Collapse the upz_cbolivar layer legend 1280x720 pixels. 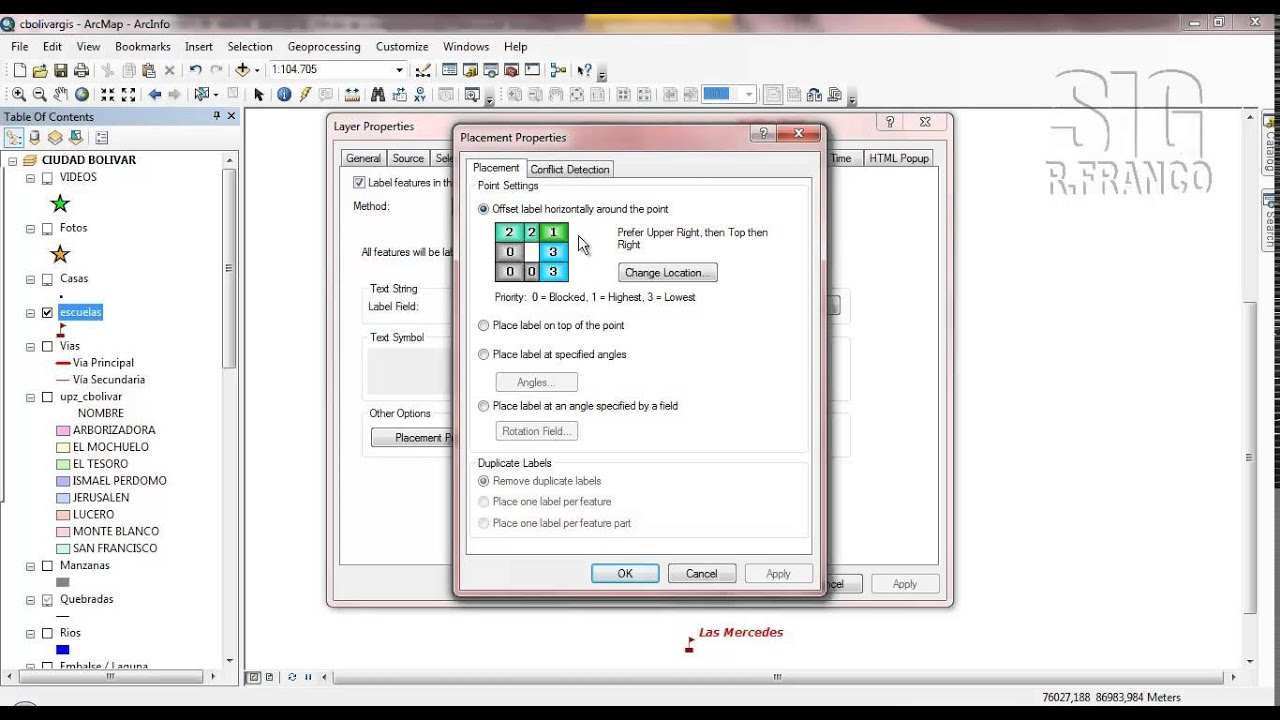coord(31,398)
